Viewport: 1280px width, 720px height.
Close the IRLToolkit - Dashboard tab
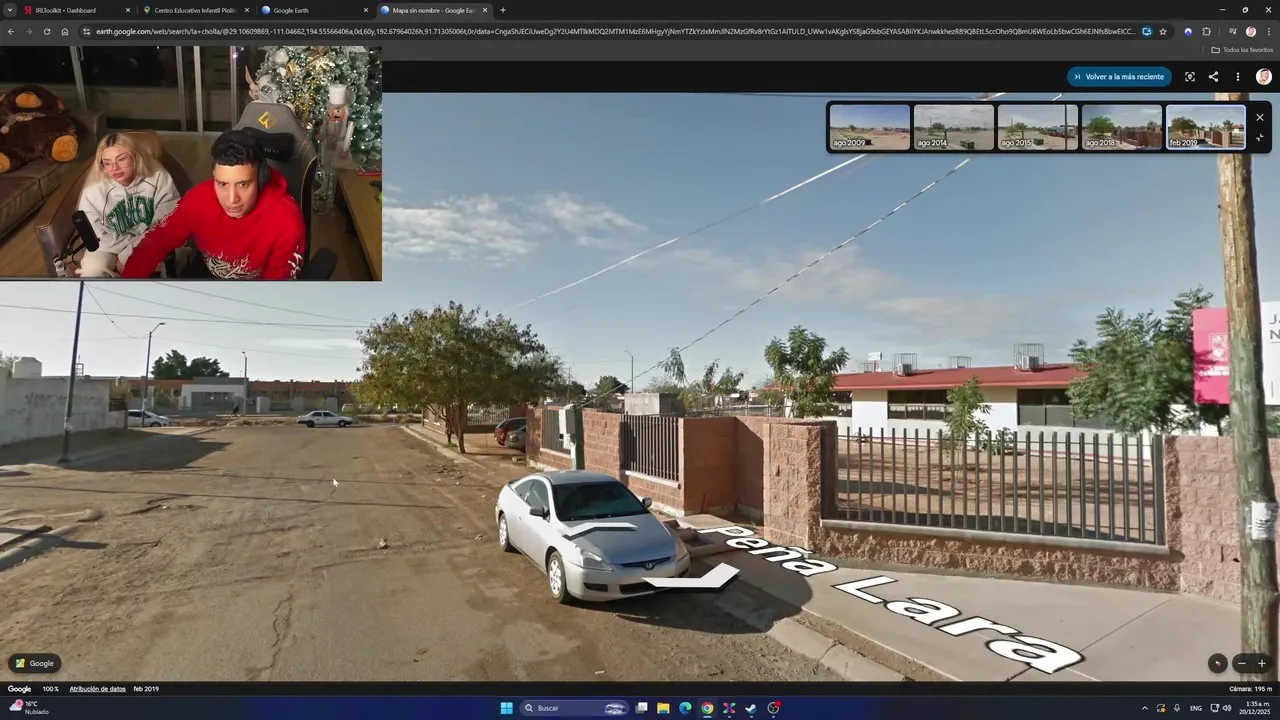[x=127, y=10]
